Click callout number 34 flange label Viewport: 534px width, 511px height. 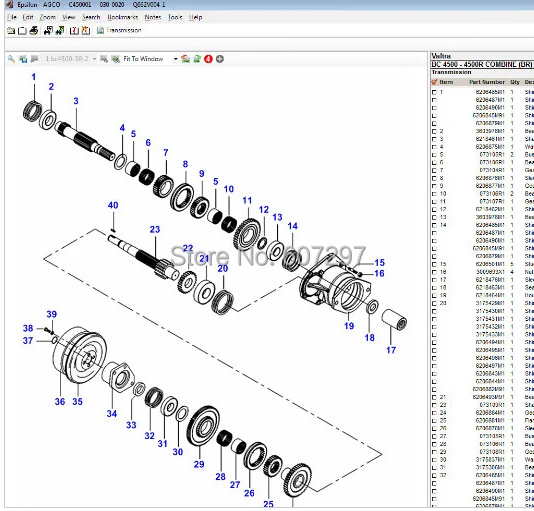112,414
